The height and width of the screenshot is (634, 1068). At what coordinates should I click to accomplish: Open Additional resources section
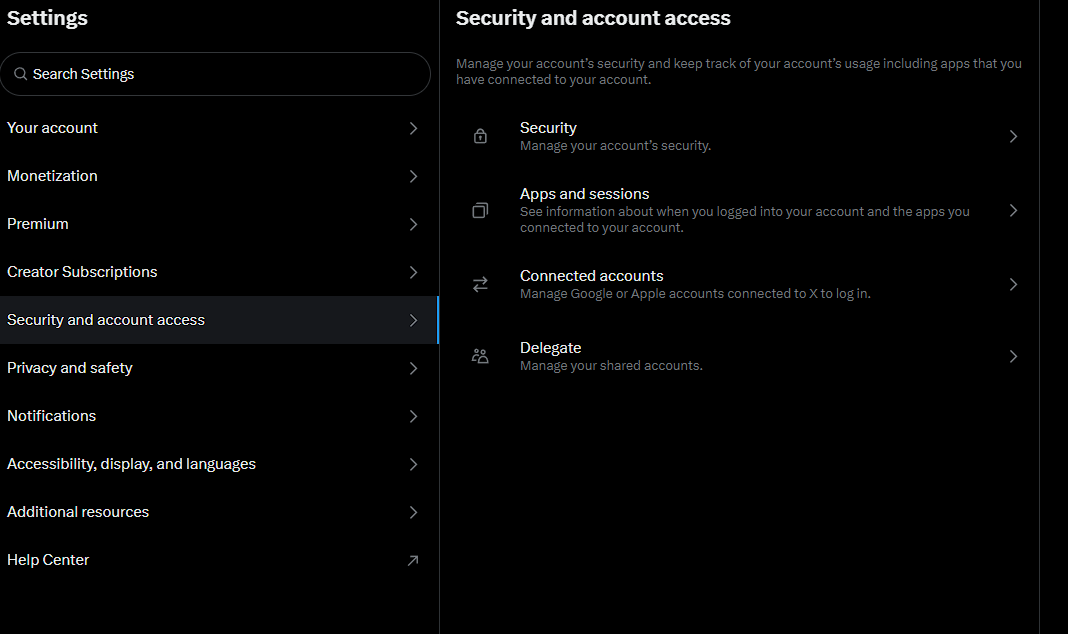coord(219,512)
